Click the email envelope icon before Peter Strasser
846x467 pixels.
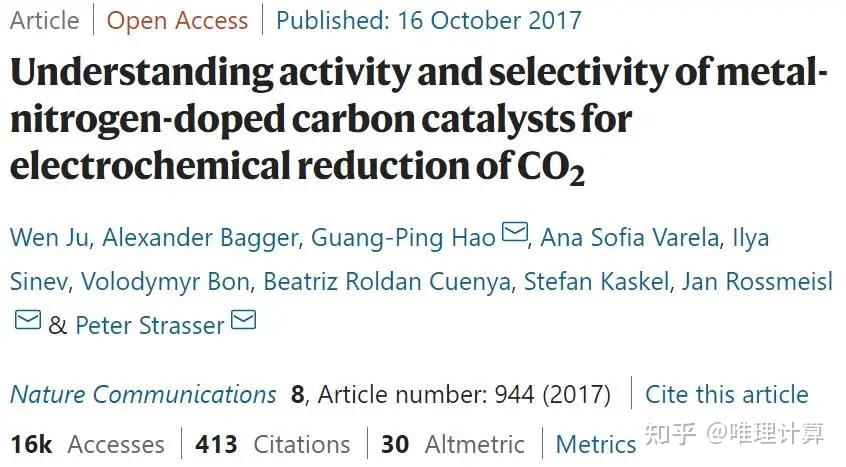pyautogui.click(x=28, y=321)
